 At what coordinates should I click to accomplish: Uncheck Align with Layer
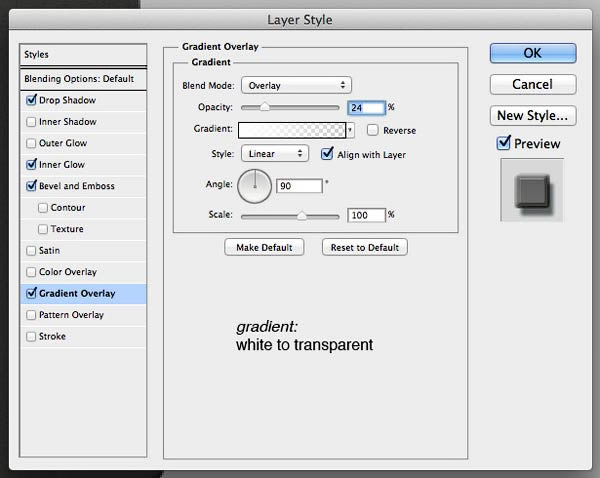click(327, 154)
